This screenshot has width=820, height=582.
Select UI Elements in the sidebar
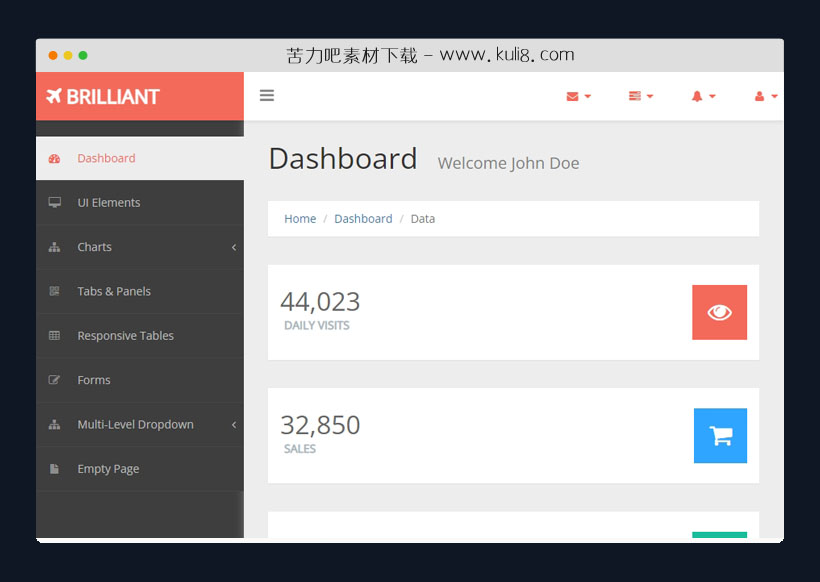(x=109, y=202)
